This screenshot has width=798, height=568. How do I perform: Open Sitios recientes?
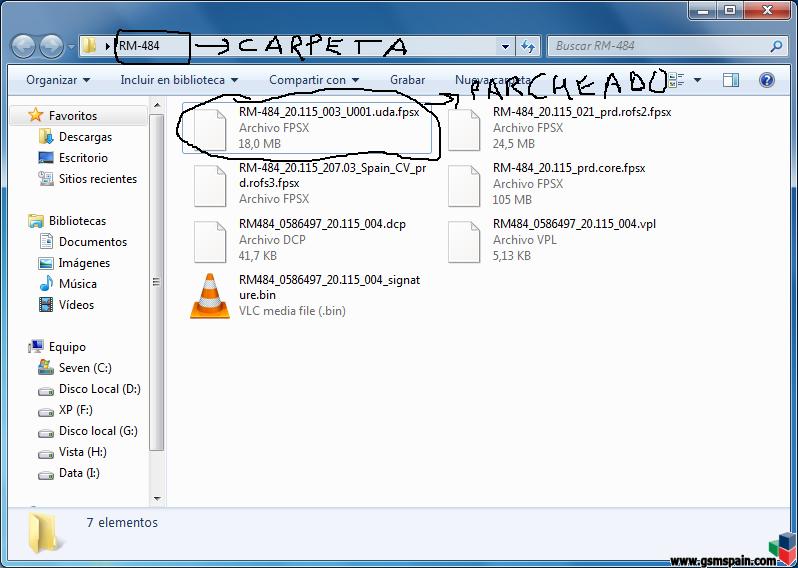point(98,179)
